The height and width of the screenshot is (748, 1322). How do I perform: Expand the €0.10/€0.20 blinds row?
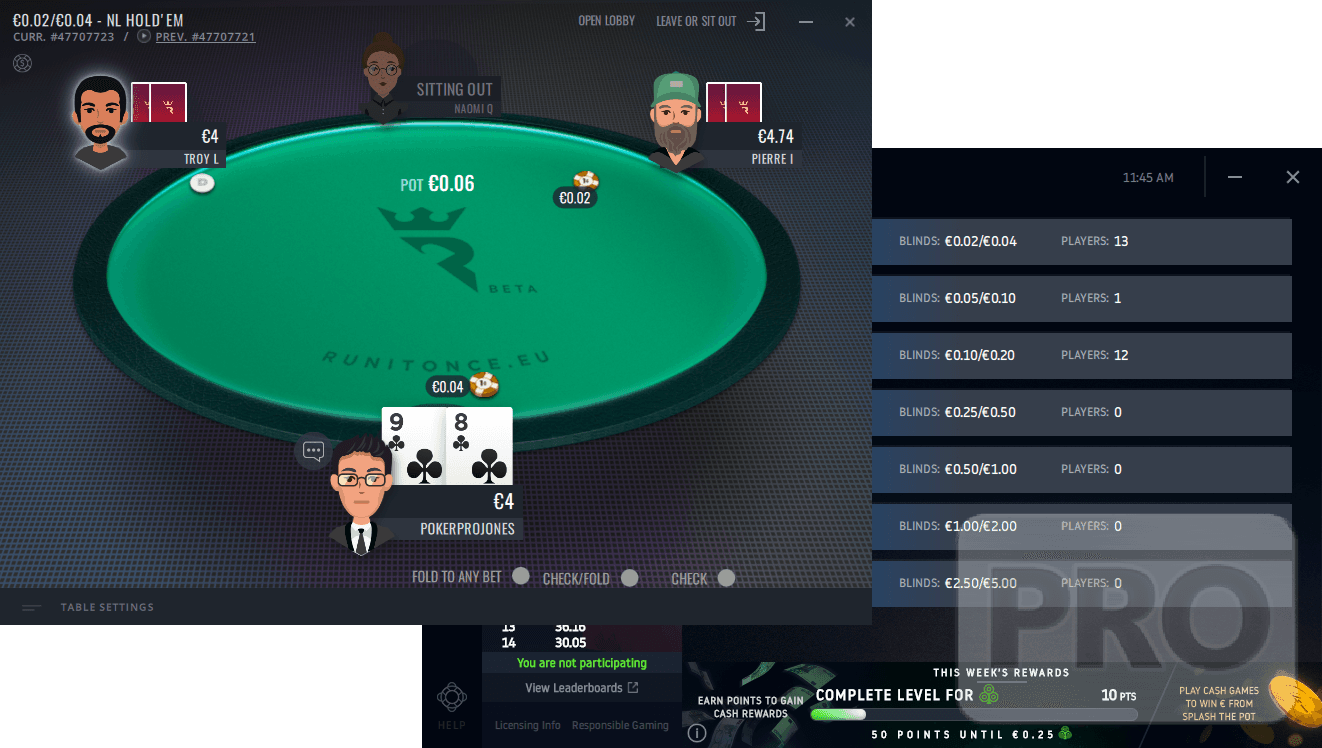click(1081, 355)
